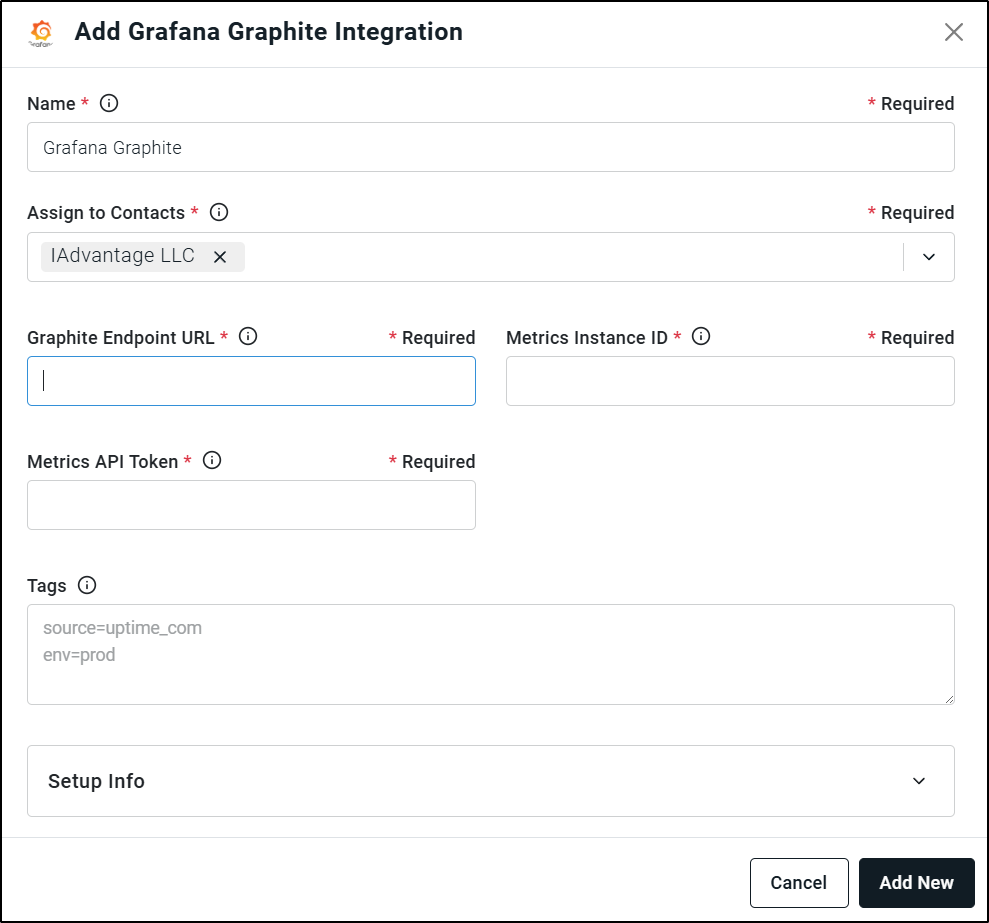Screen dimensions: 989x923
Task: Open the Assign to Contacts dropdown arrow
Action: 928,257
